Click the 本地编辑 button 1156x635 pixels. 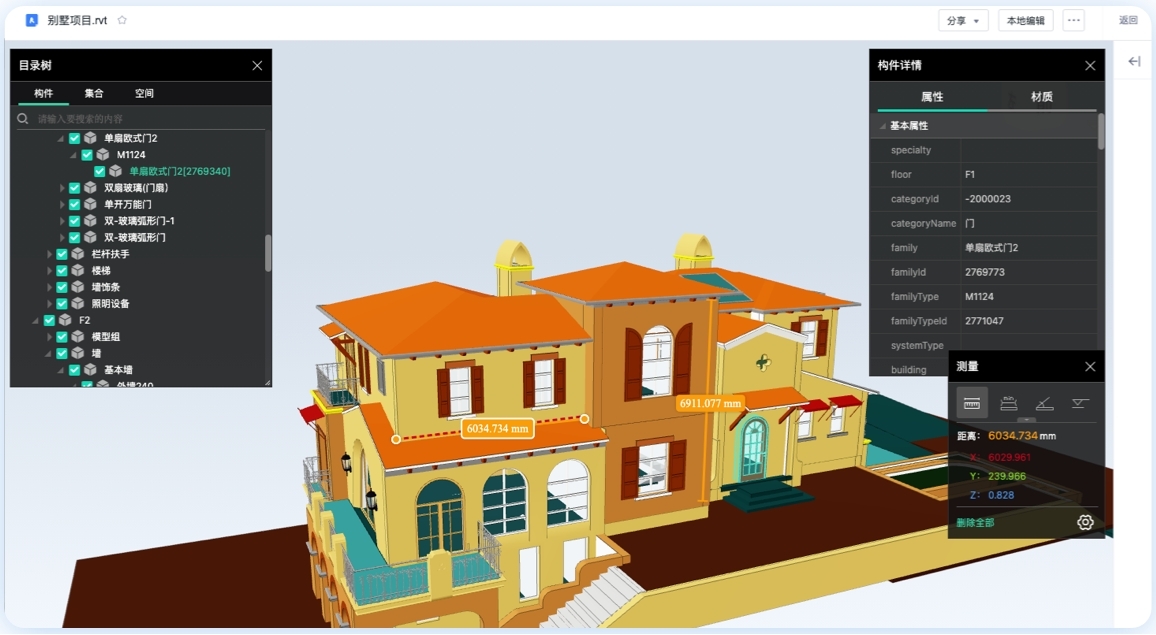[1025, 21]
